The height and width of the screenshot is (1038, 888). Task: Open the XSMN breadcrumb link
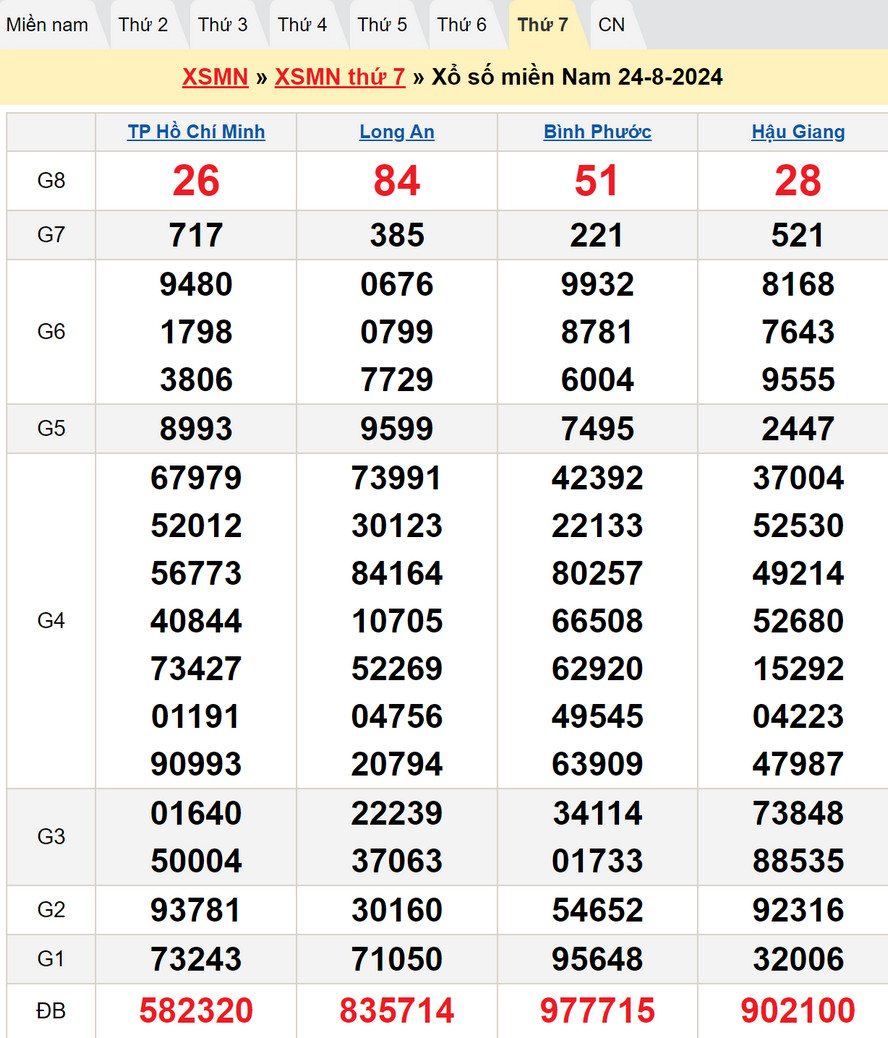[x=215, y=77]
